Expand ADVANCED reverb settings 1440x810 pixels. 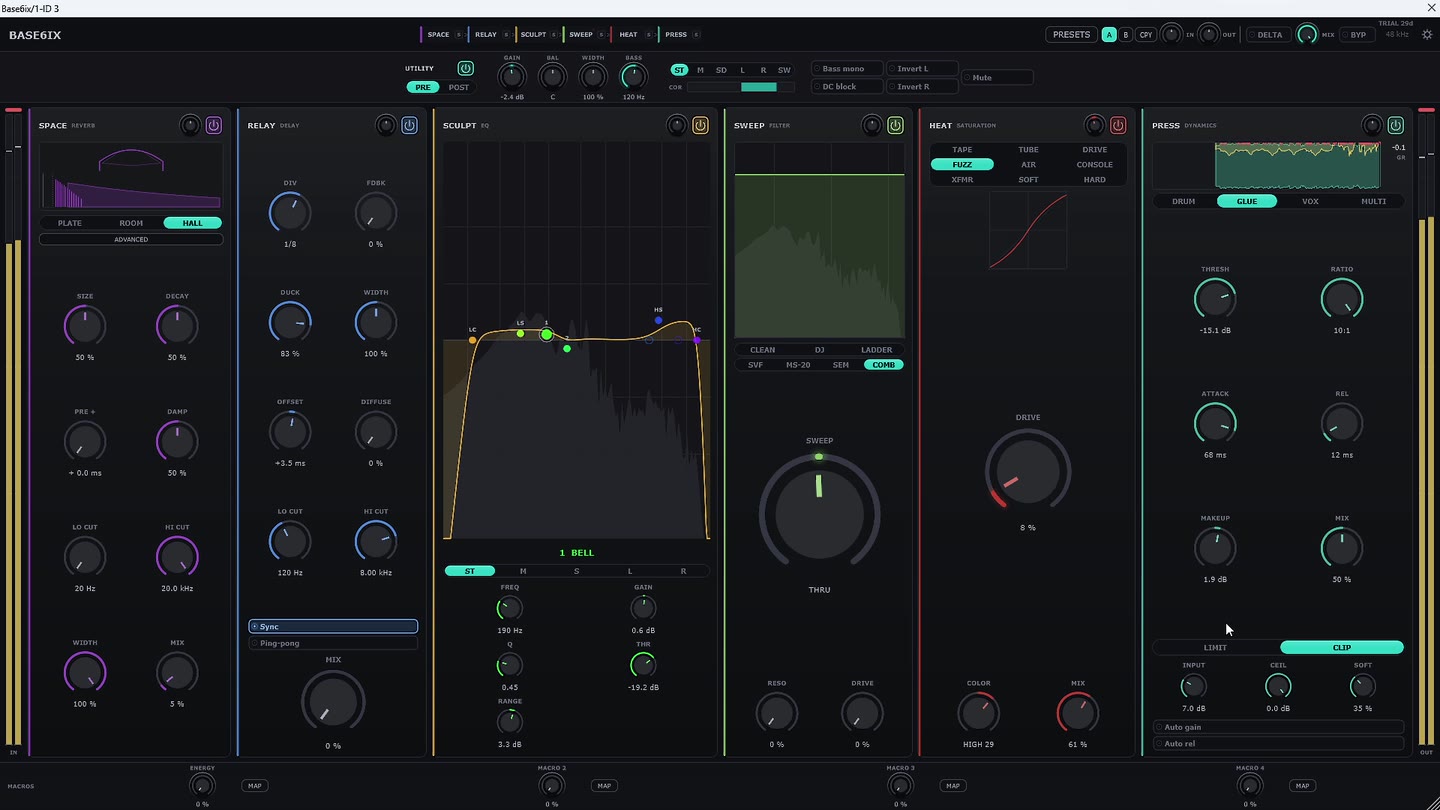131,239
